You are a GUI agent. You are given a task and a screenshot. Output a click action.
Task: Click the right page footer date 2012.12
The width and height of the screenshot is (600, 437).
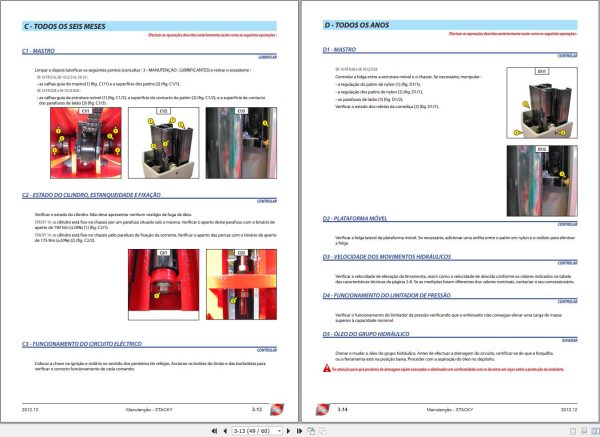click(x=569, y=409)
